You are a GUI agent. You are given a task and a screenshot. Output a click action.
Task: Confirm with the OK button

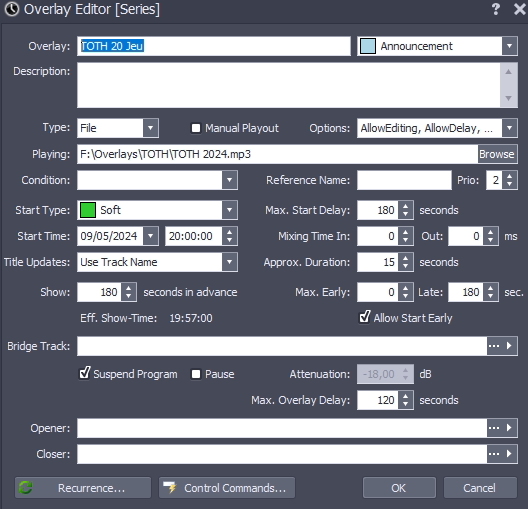click(399, 487)
